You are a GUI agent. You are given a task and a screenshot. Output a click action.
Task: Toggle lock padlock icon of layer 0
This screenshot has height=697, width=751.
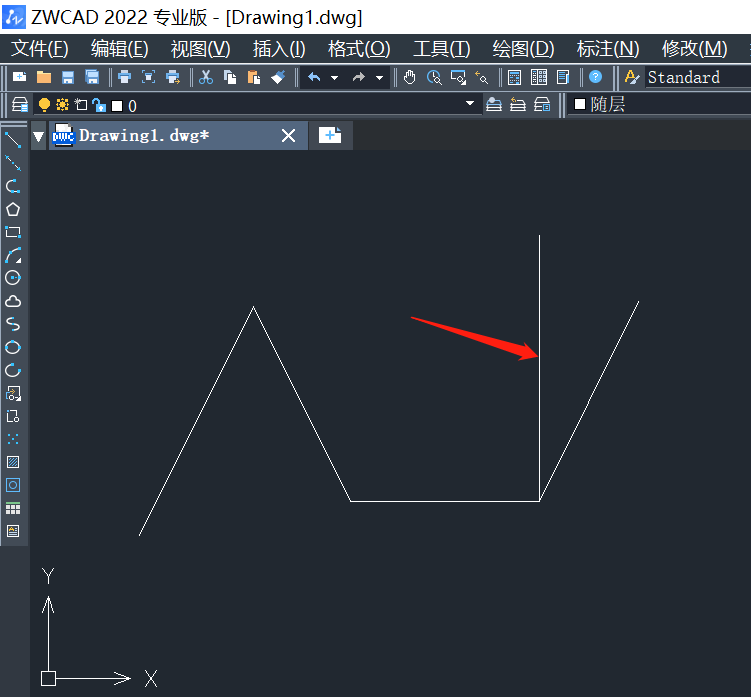click(99, 105)
